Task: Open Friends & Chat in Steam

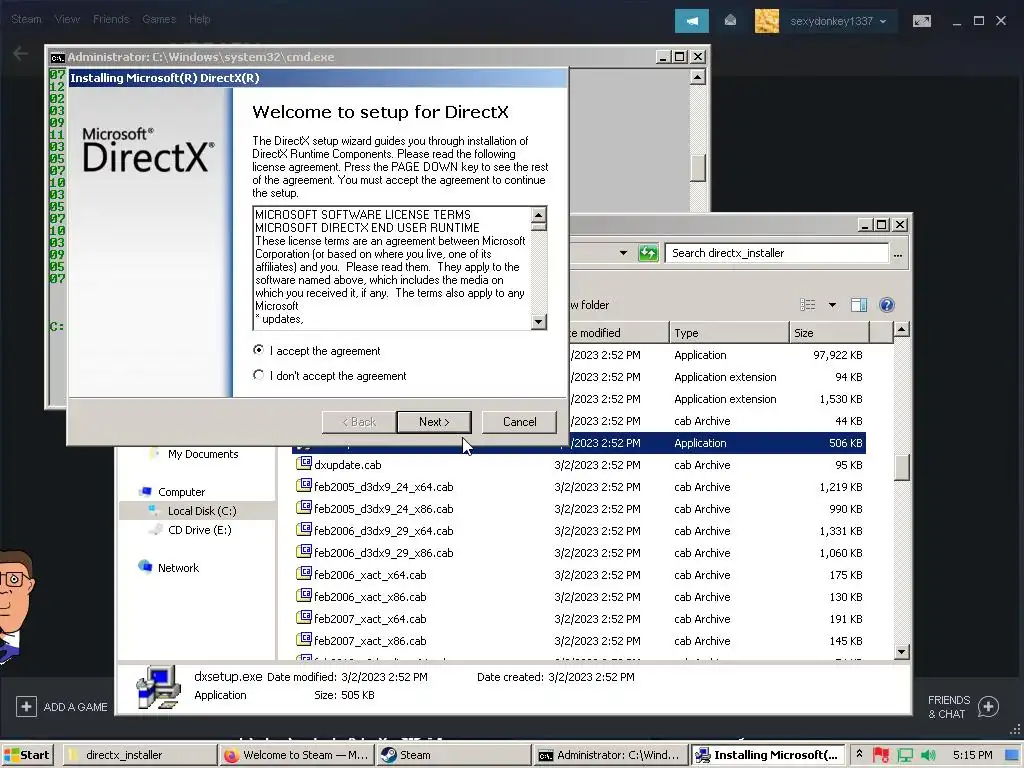Action: [948, 707]
